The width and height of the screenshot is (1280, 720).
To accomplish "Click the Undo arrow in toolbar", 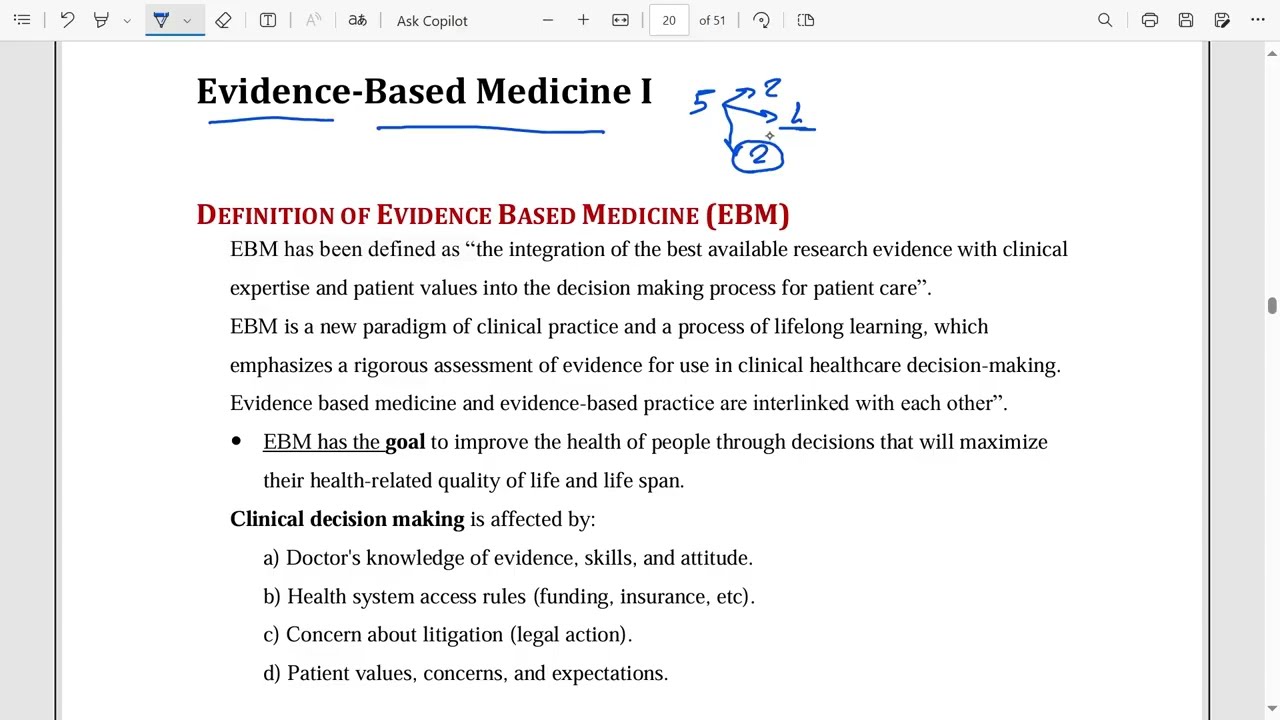I will (67, 20).
